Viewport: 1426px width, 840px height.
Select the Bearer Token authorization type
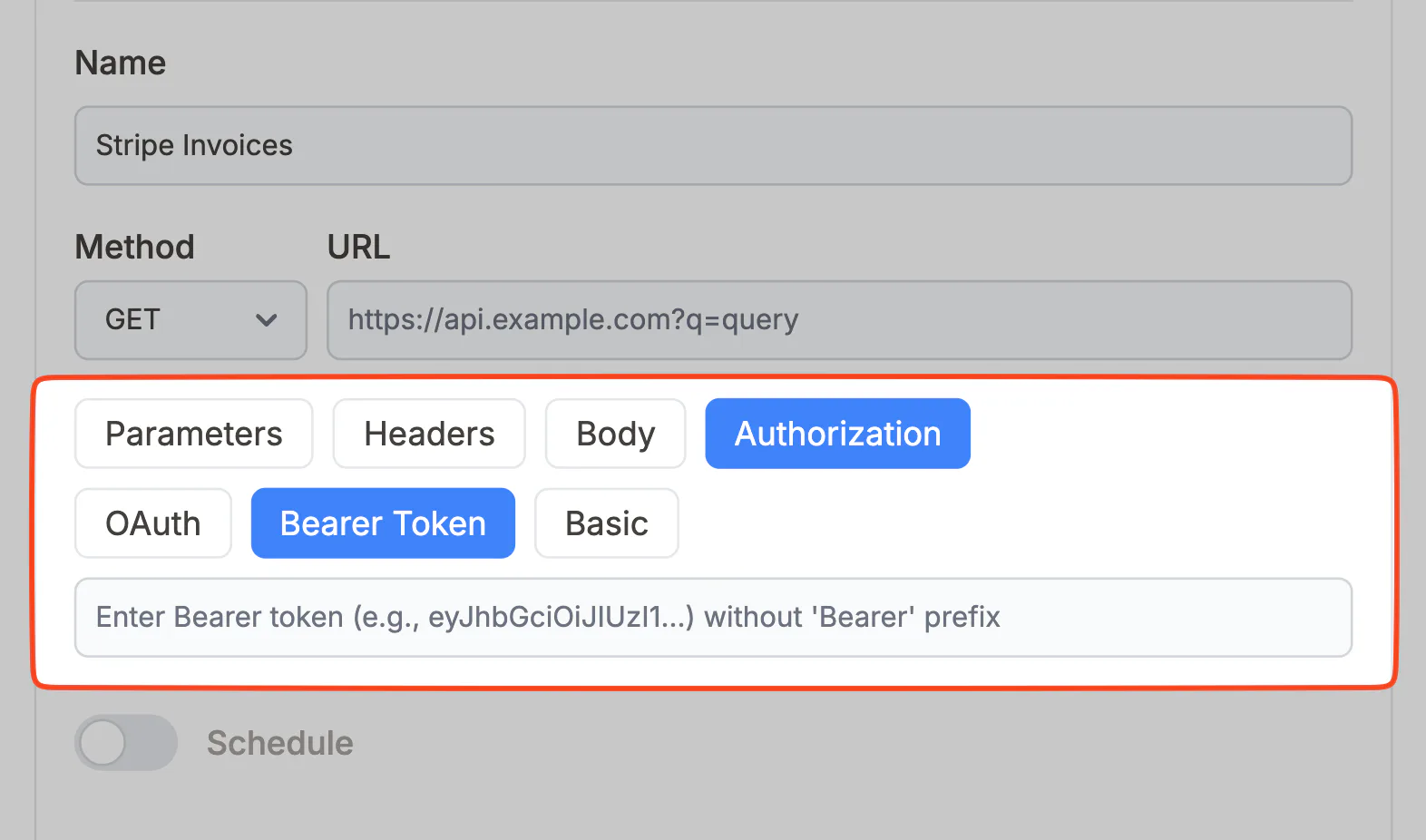pos(383,523)
